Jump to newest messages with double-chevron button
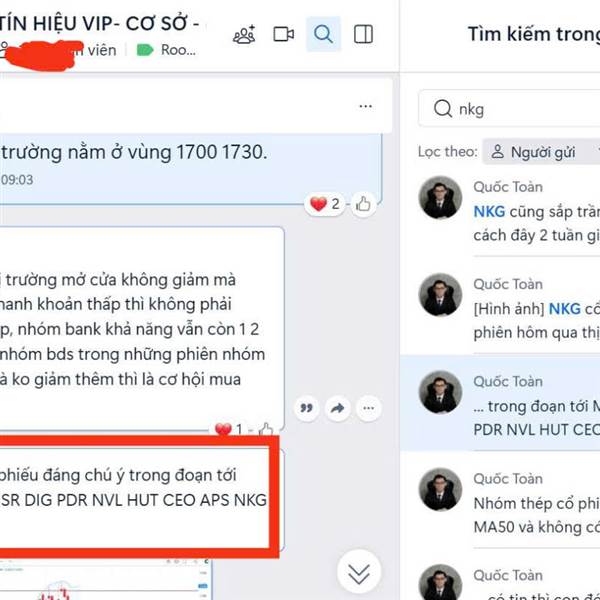This screenshot has width=600, height=600. [x=359, y=573]
